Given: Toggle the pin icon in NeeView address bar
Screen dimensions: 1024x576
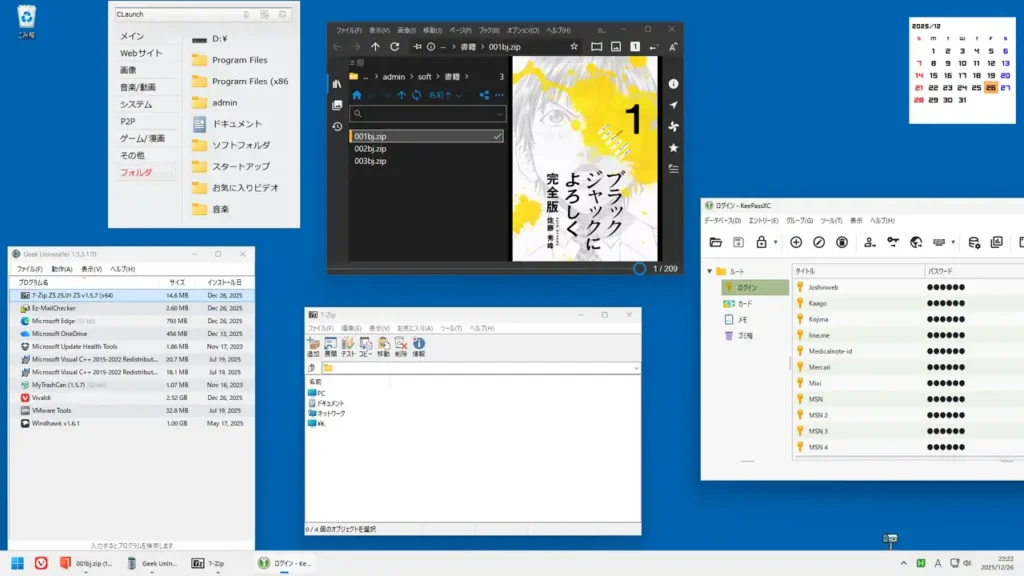Looking at the screenshot, I should click(x=416, y=46).
